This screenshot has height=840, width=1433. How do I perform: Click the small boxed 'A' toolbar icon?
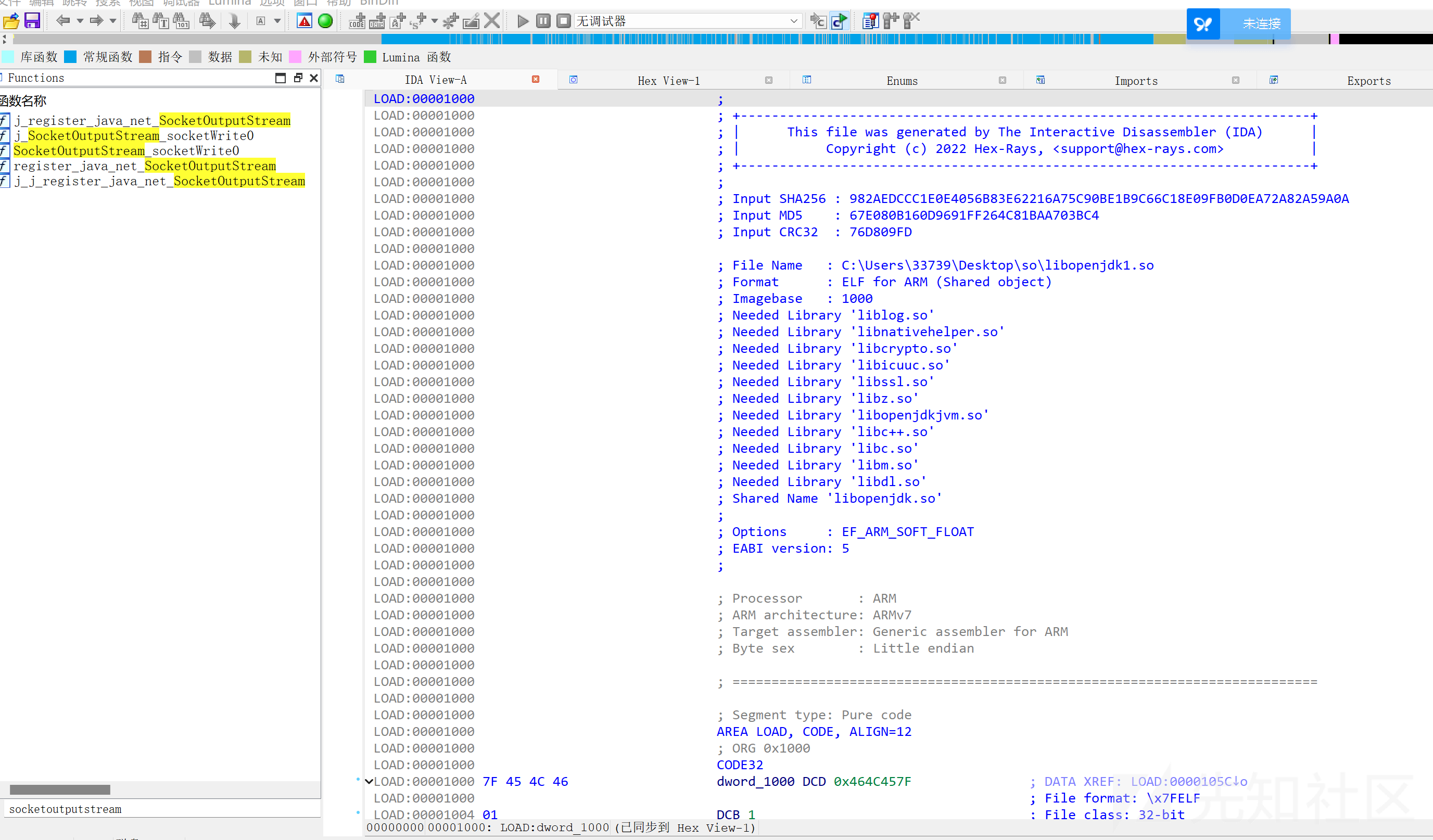(260, 21)
